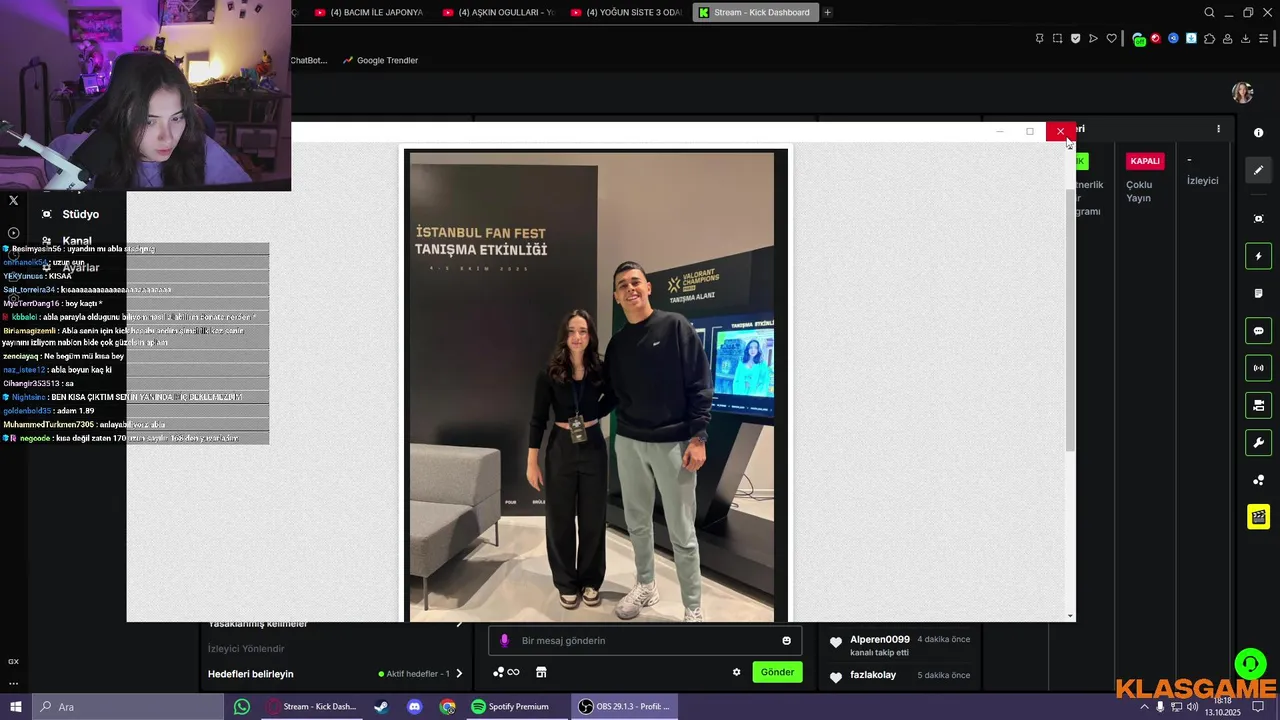Open Windows notification center icon
The height and width of the screenshot is (720, 1280).
[1258, 707]
